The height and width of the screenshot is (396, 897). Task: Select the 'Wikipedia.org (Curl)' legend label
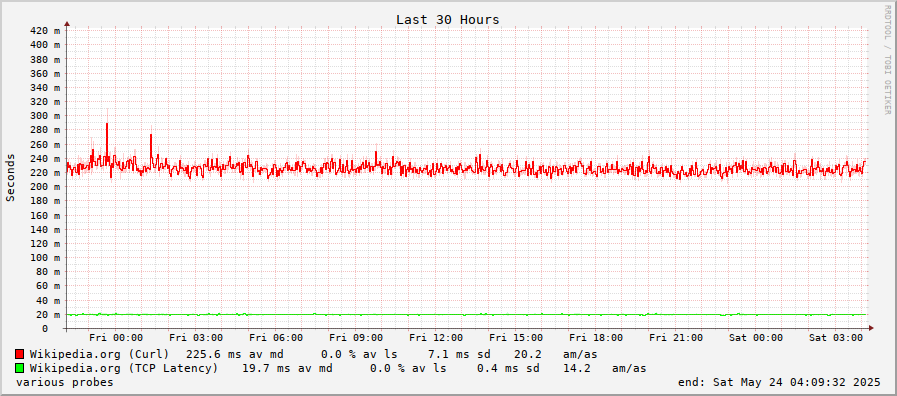(100, 354)
